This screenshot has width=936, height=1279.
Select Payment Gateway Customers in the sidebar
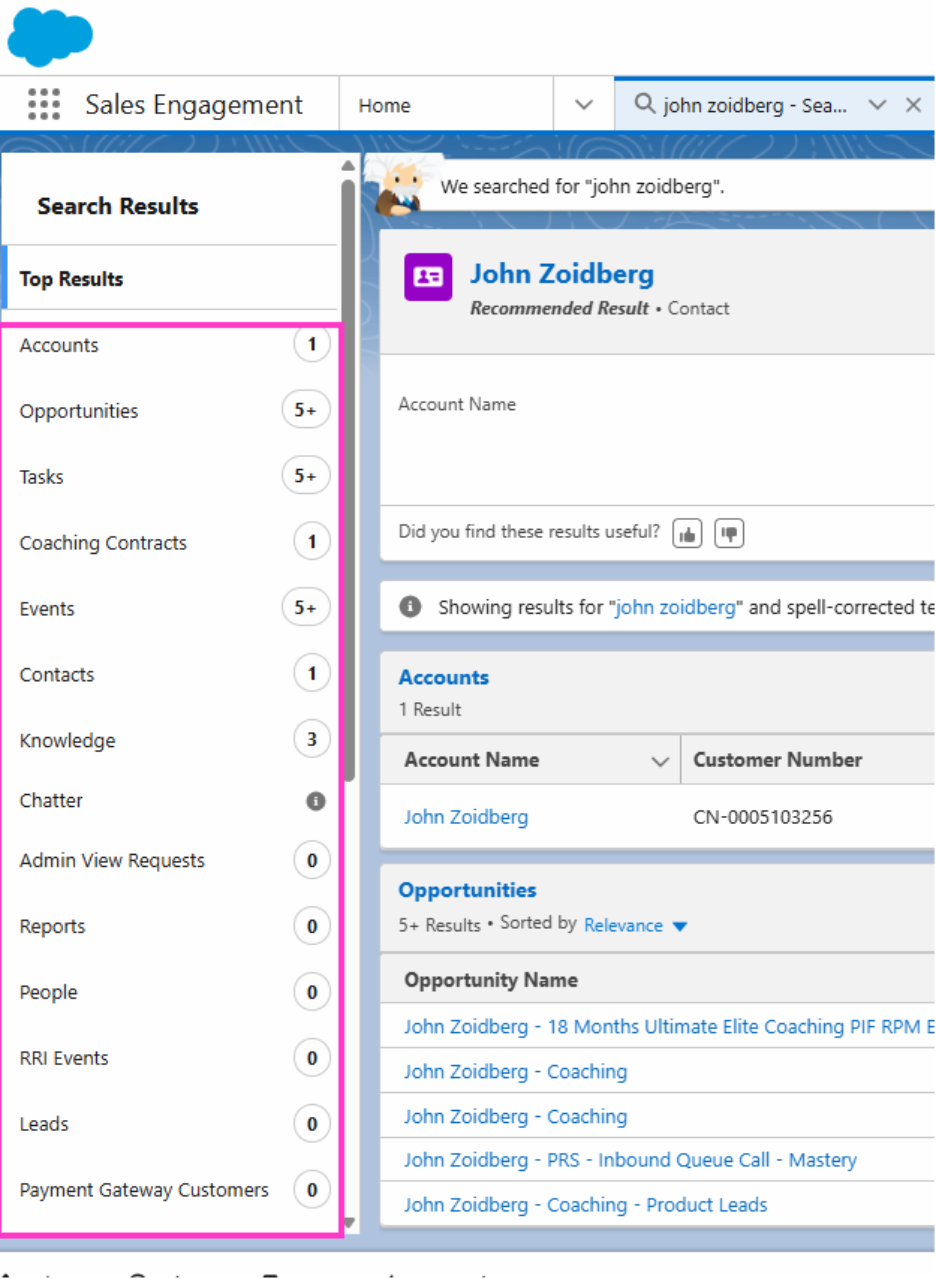click(170, 1190)
